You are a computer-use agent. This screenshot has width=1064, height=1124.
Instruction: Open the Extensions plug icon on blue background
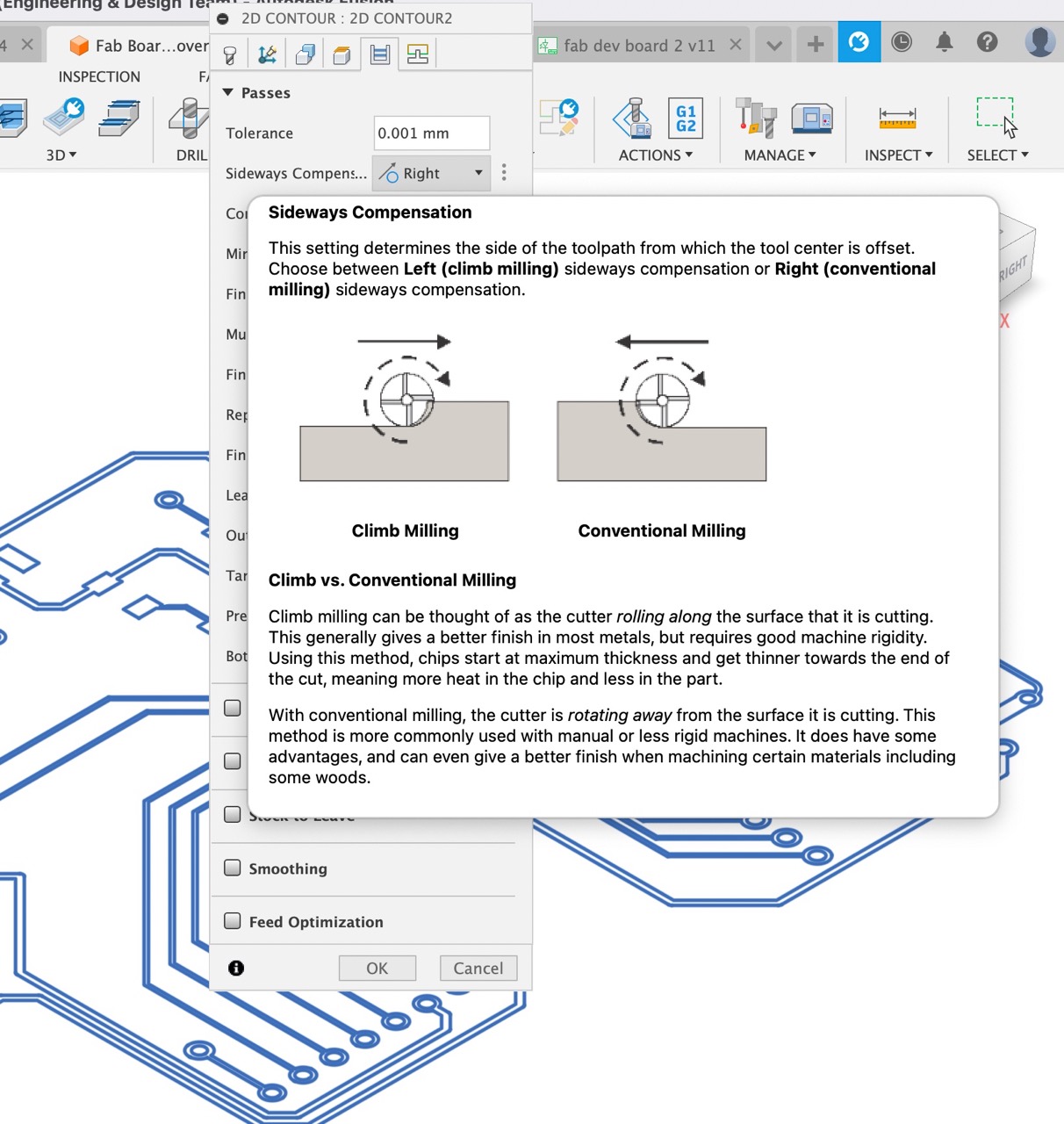point(859,42)
